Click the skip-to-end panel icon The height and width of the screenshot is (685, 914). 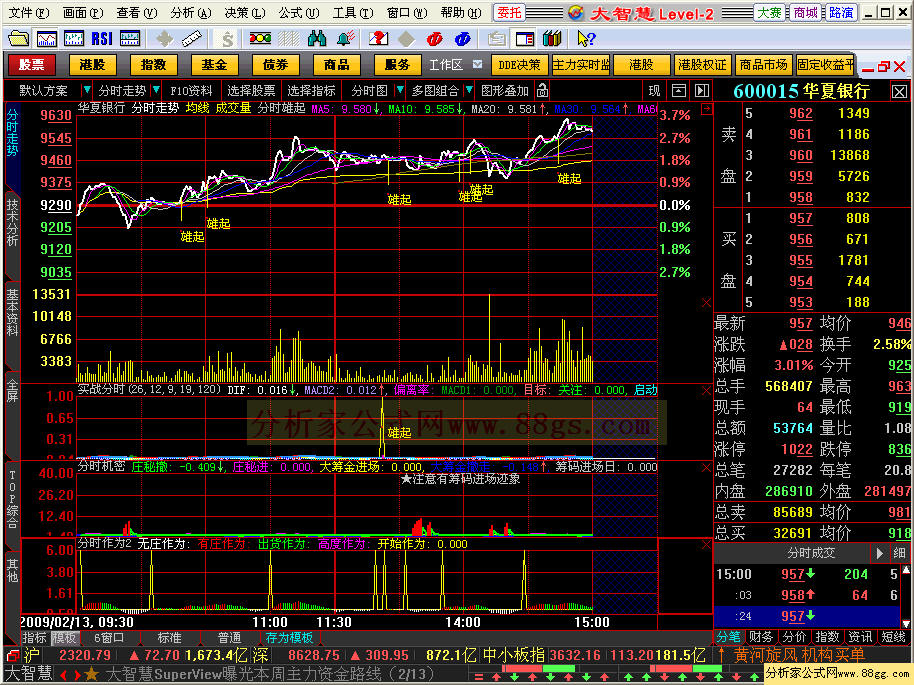(702, 90)
